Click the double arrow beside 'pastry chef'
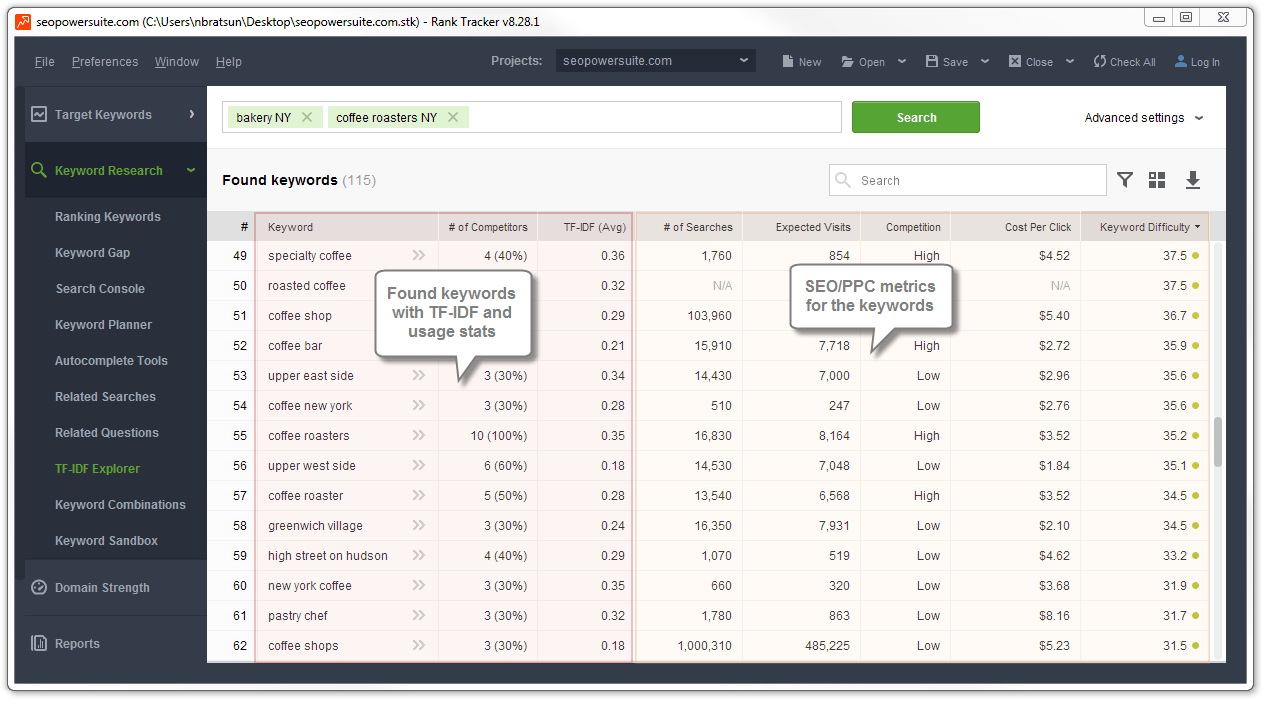1262x701 pixels. point(418,615)
